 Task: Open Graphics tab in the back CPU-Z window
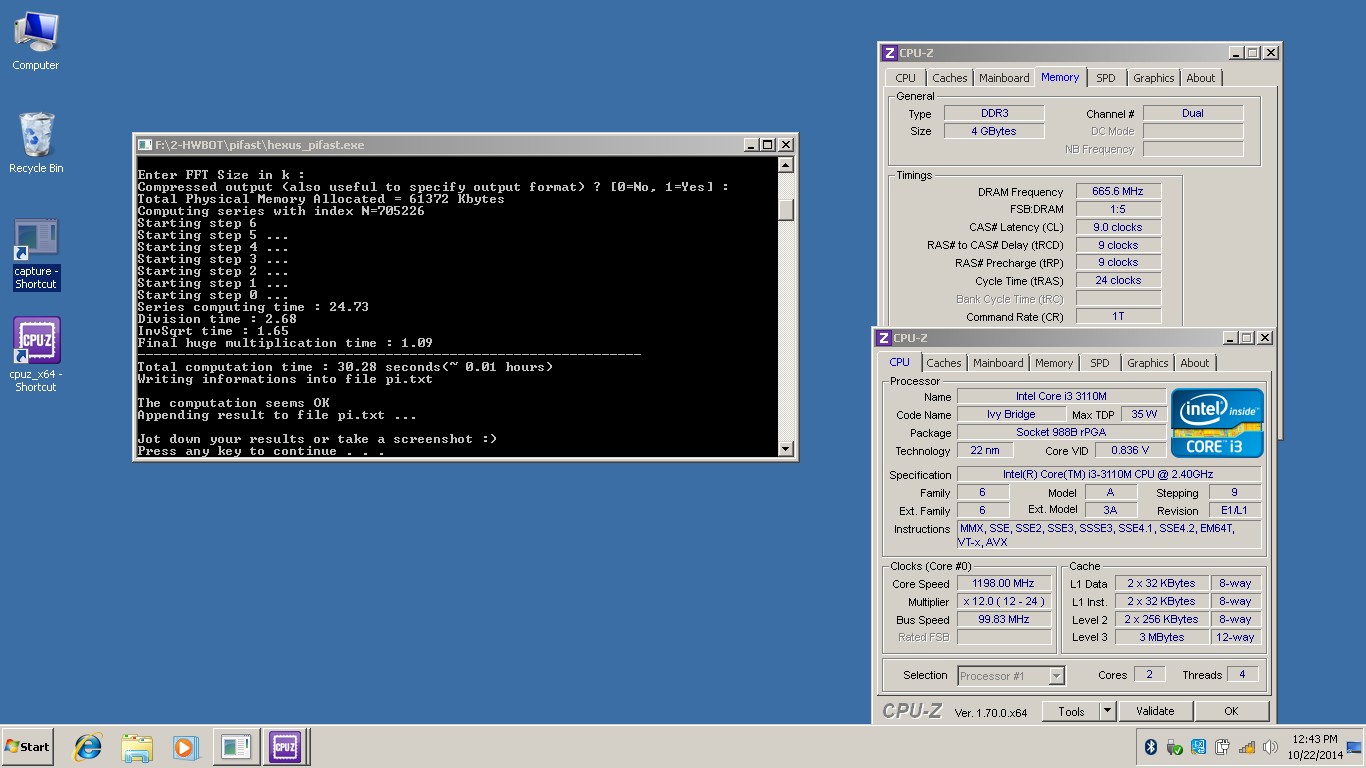1153,78
